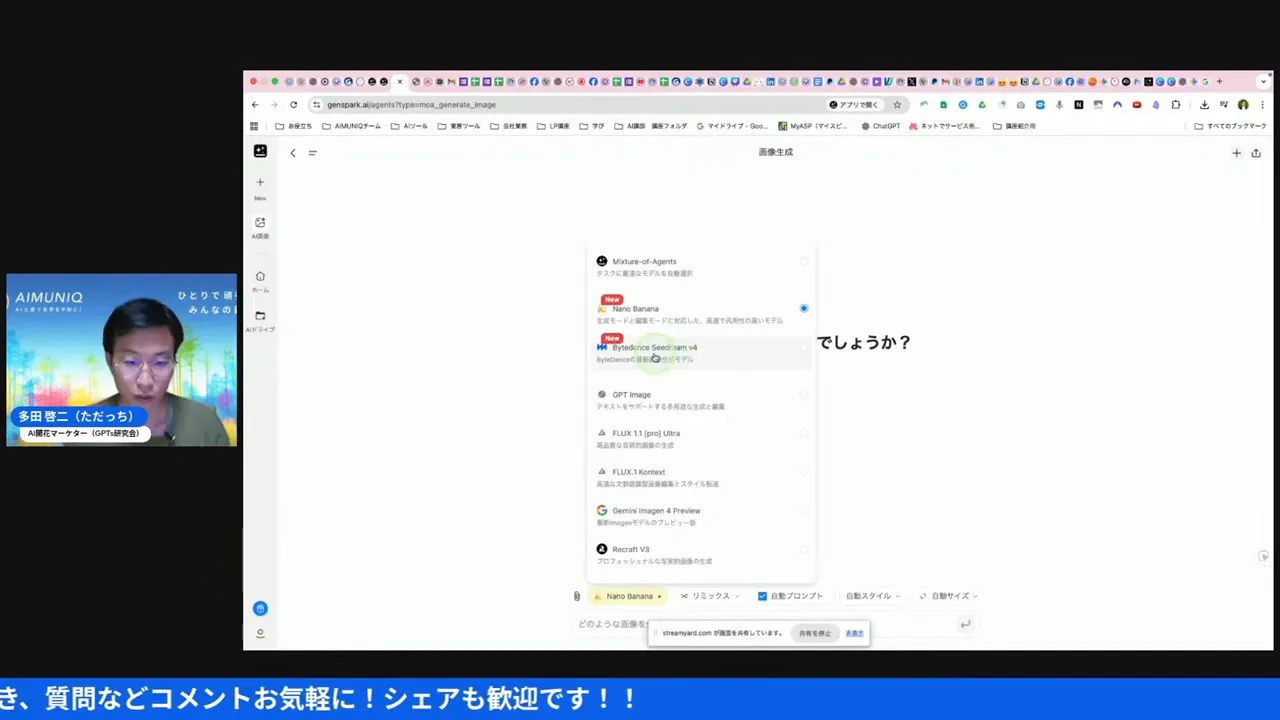Open the お役立ち bookmark folder
The width and height of the screenshot is (1280, 720).
point(294,126)
